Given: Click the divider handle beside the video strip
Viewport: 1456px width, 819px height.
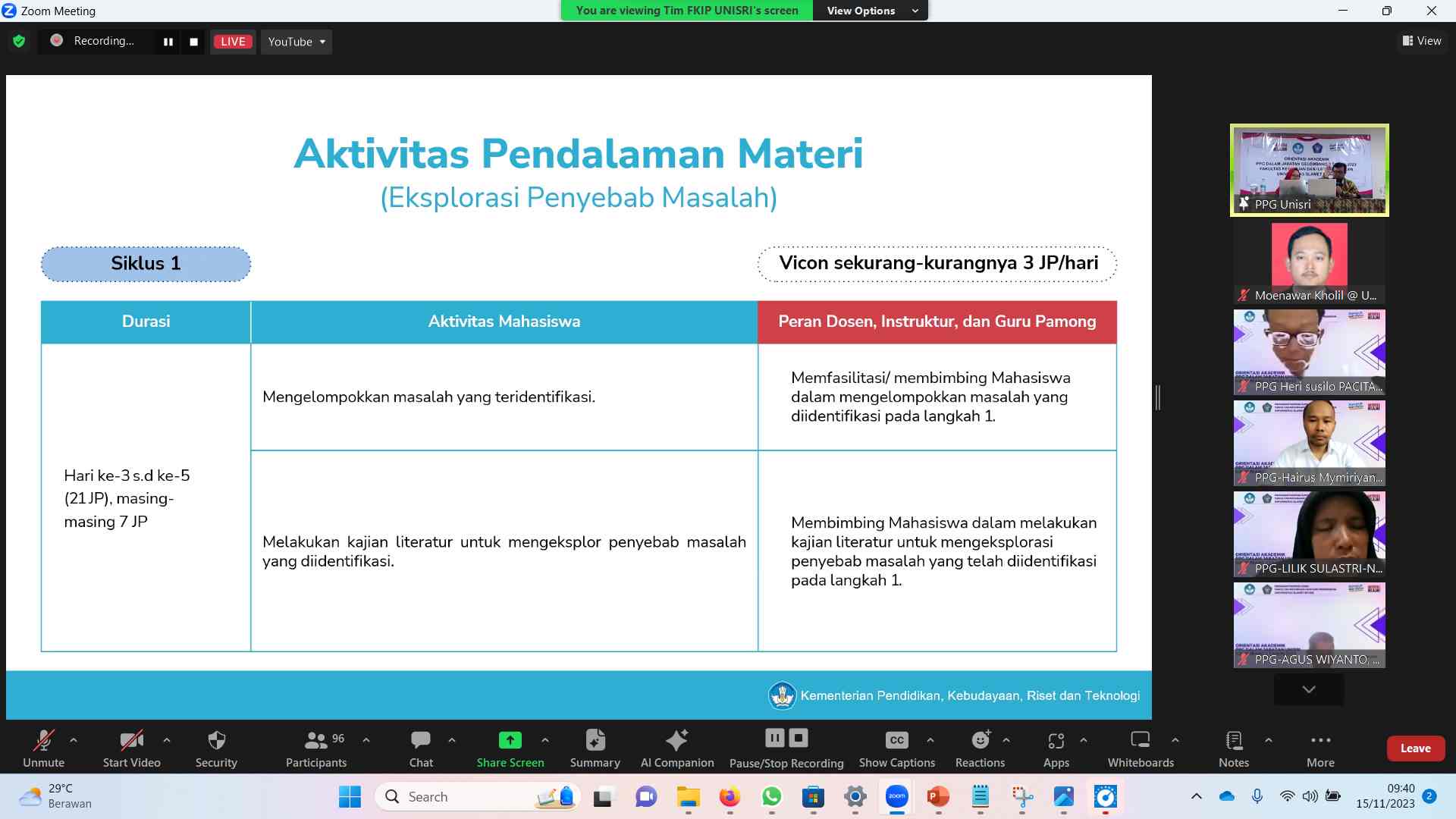Looking at the screenshot, I should point(1158,397).
